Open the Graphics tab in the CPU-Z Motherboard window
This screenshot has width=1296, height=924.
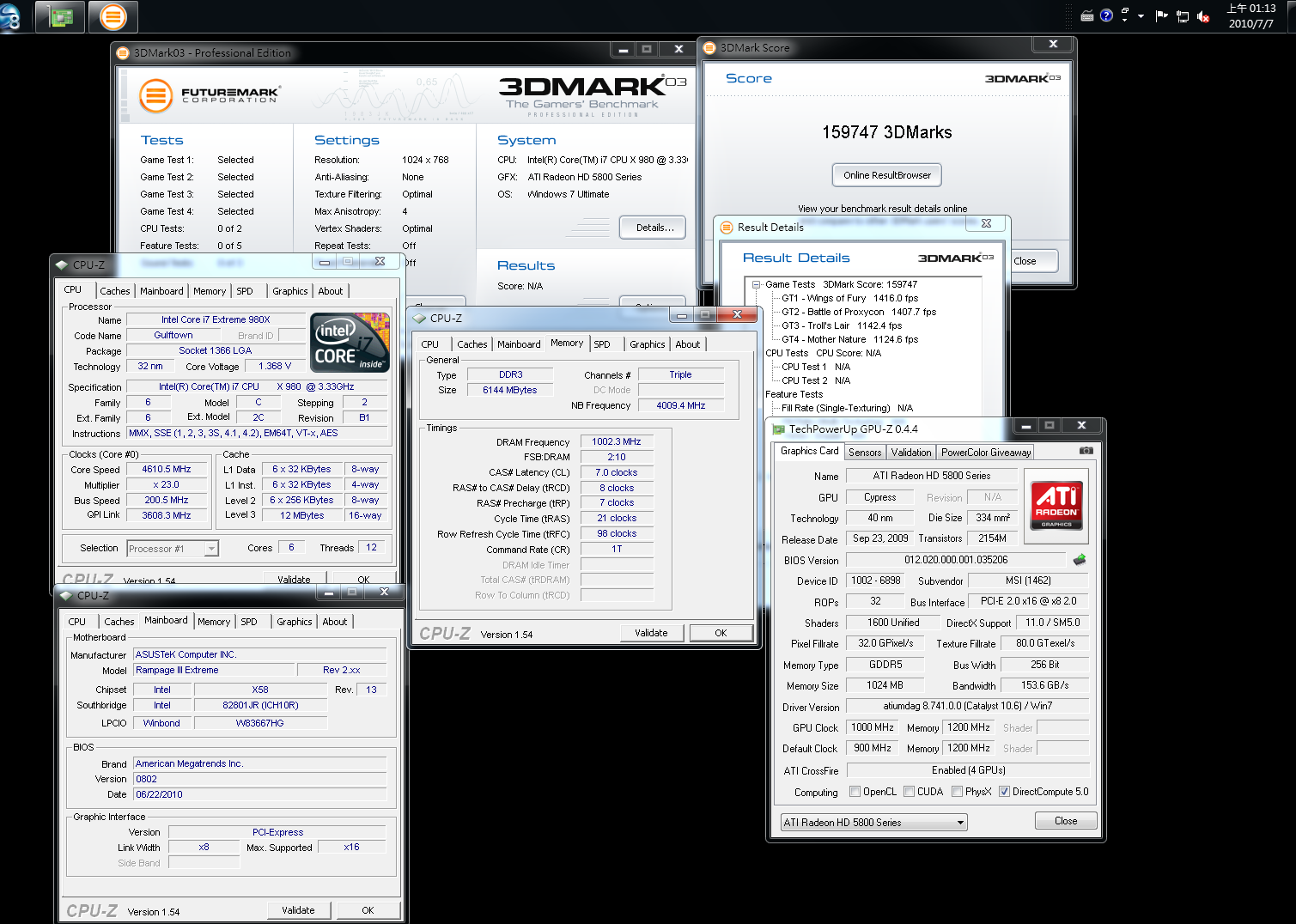pyautogui.click(x=295, y=622)
